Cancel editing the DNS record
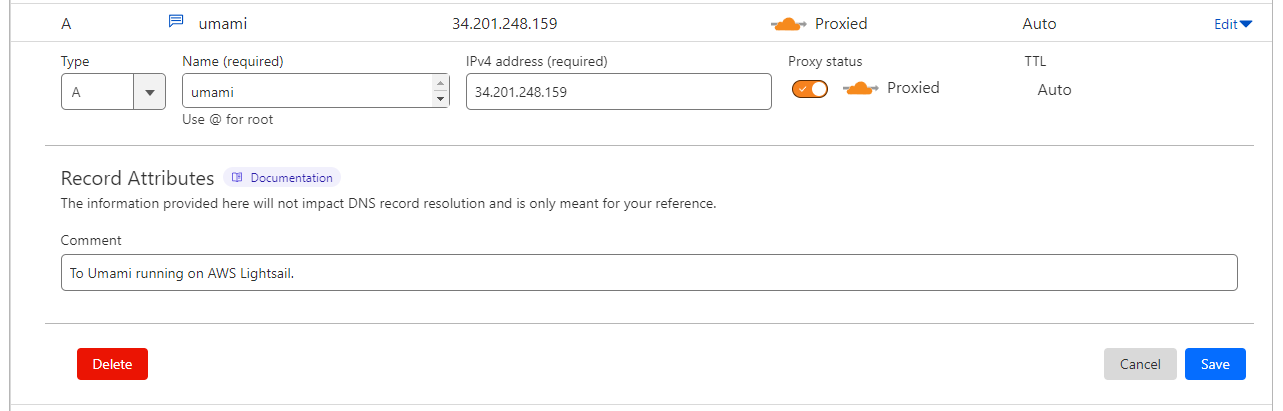Image resolution: width=1283 pixels, height=411 pixels. pos(1140,364)
